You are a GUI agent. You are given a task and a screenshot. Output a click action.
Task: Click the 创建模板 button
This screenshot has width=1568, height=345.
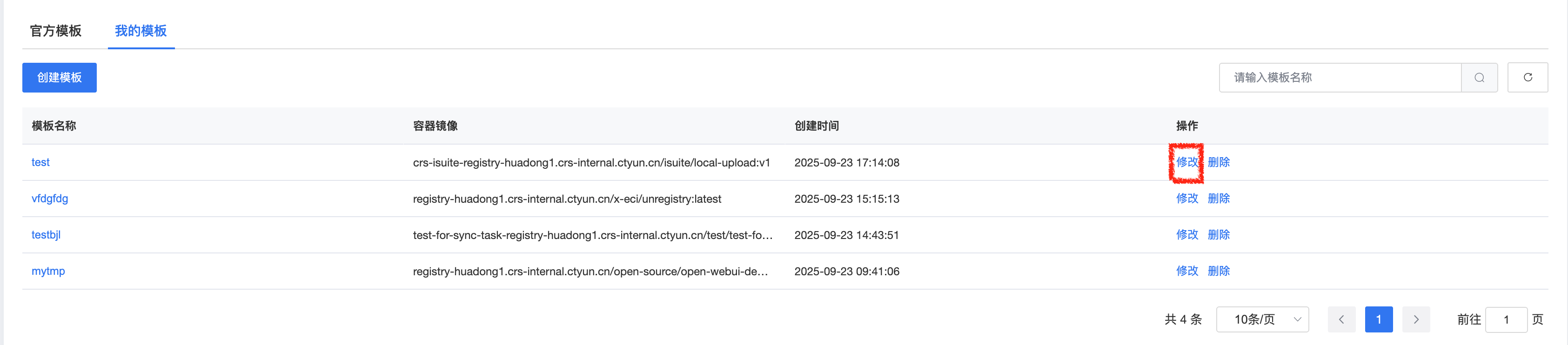[x=60, y=78]
